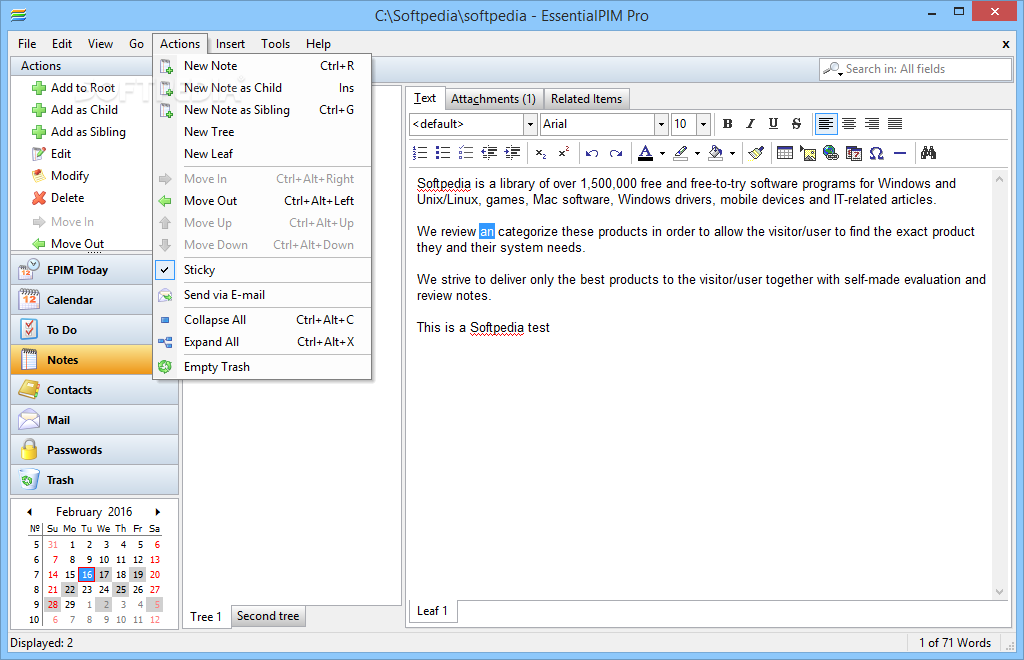
Task: Apply background fill color
Action: click(x=716, y=153)
